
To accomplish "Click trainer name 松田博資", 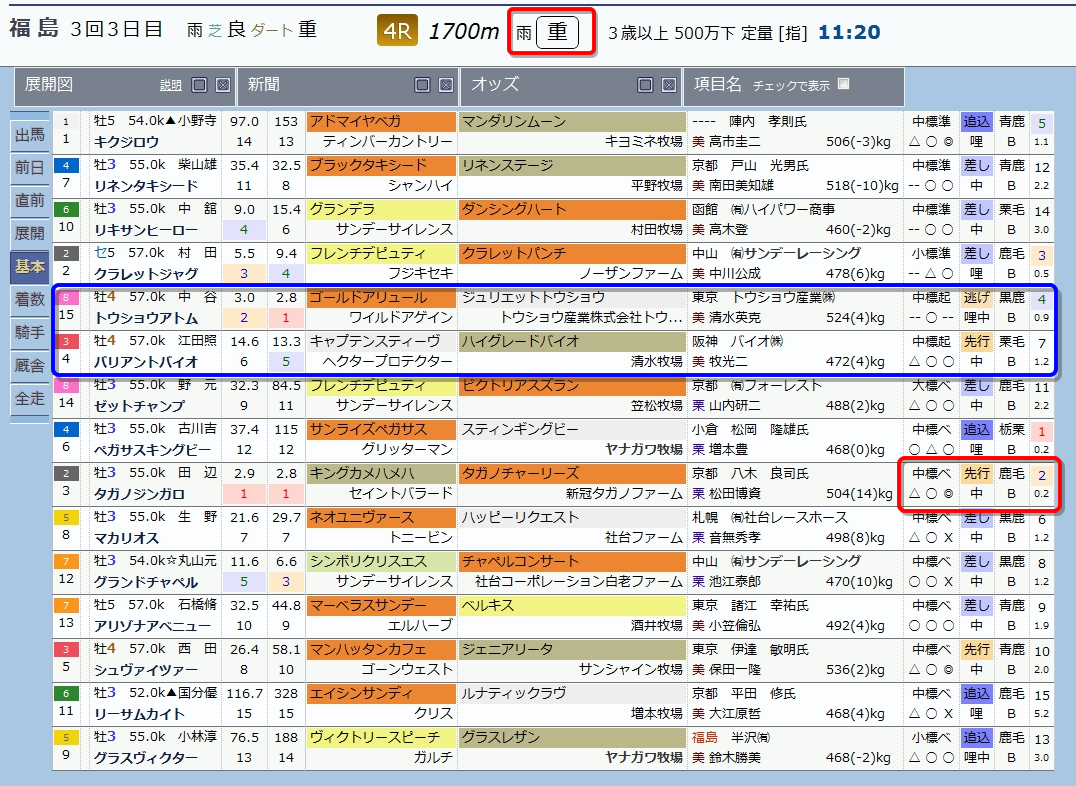I will click(x=735, y=493).
